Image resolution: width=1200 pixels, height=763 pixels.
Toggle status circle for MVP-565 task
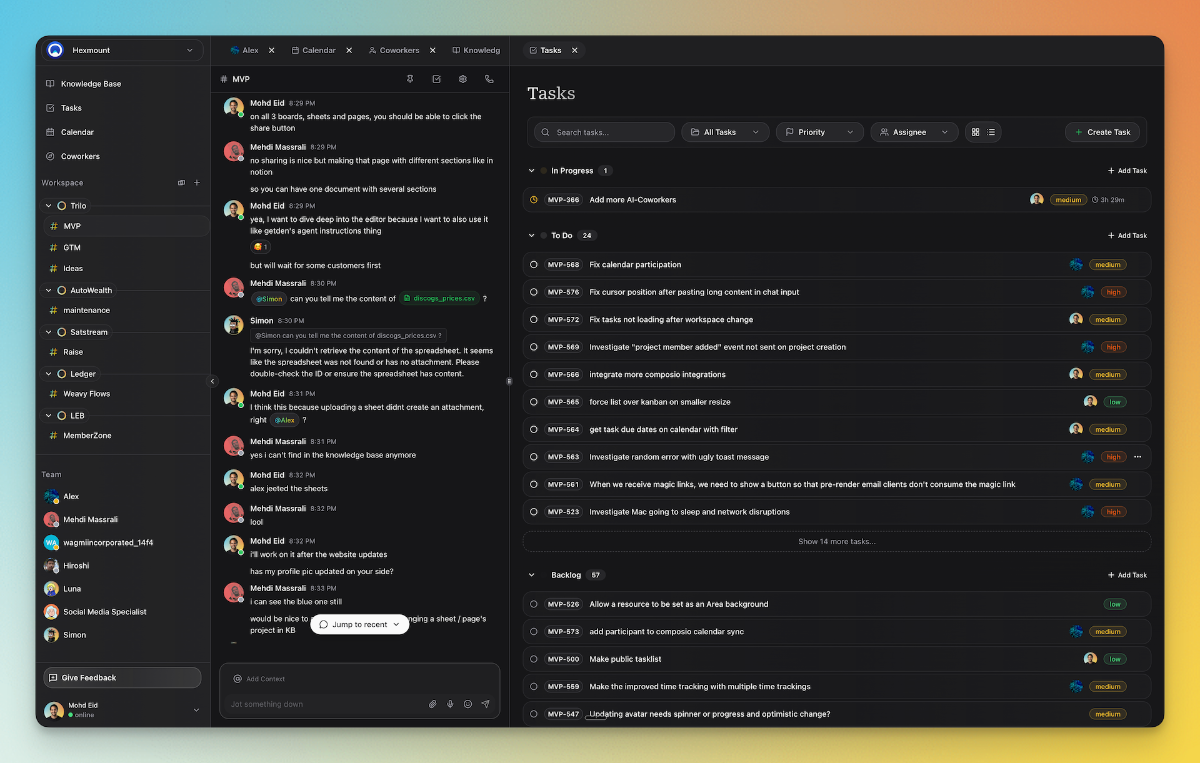(534, 402)
